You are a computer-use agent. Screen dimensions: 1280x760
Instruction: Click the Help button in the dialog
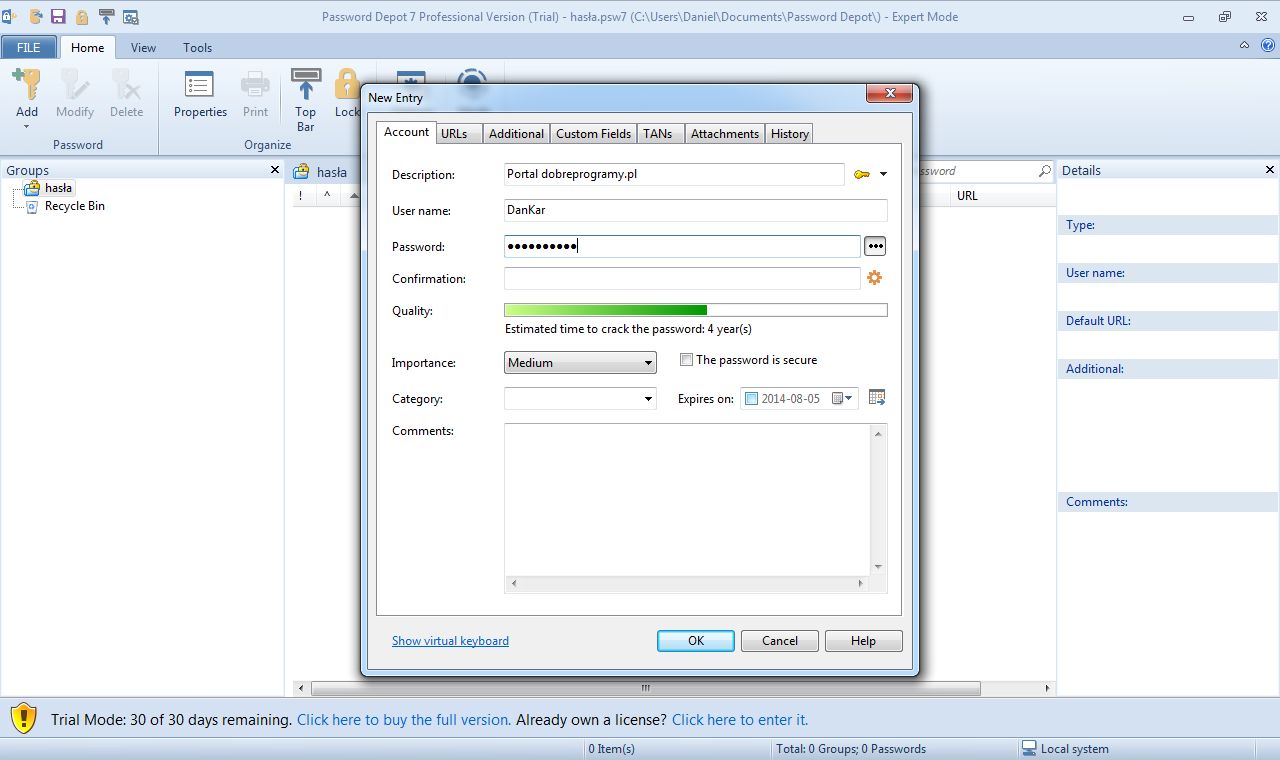click(863, 641)
